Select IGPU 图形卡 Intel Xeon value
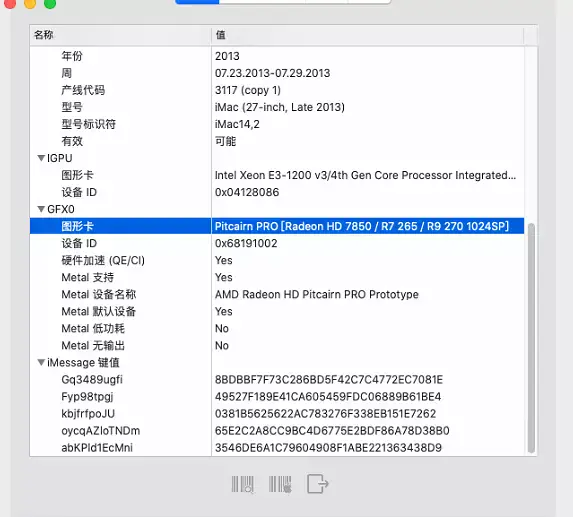This screenshot has height=517, width=573. [365, 175]
